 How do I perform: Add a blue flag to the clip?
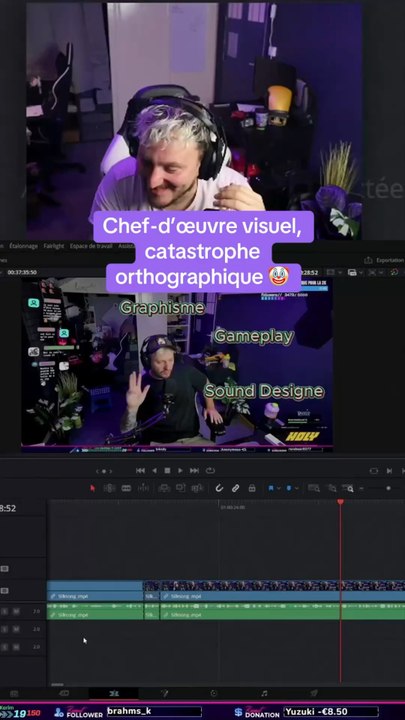pyautogui.click(x=271, y=488)
